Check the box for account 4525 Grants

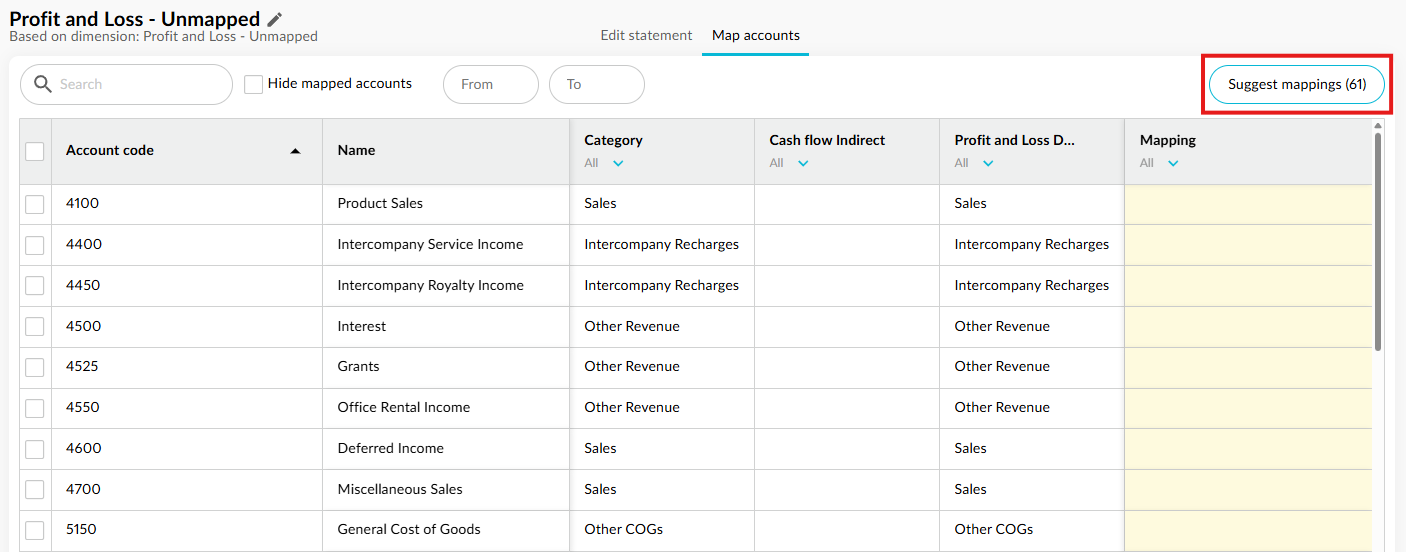35,367
